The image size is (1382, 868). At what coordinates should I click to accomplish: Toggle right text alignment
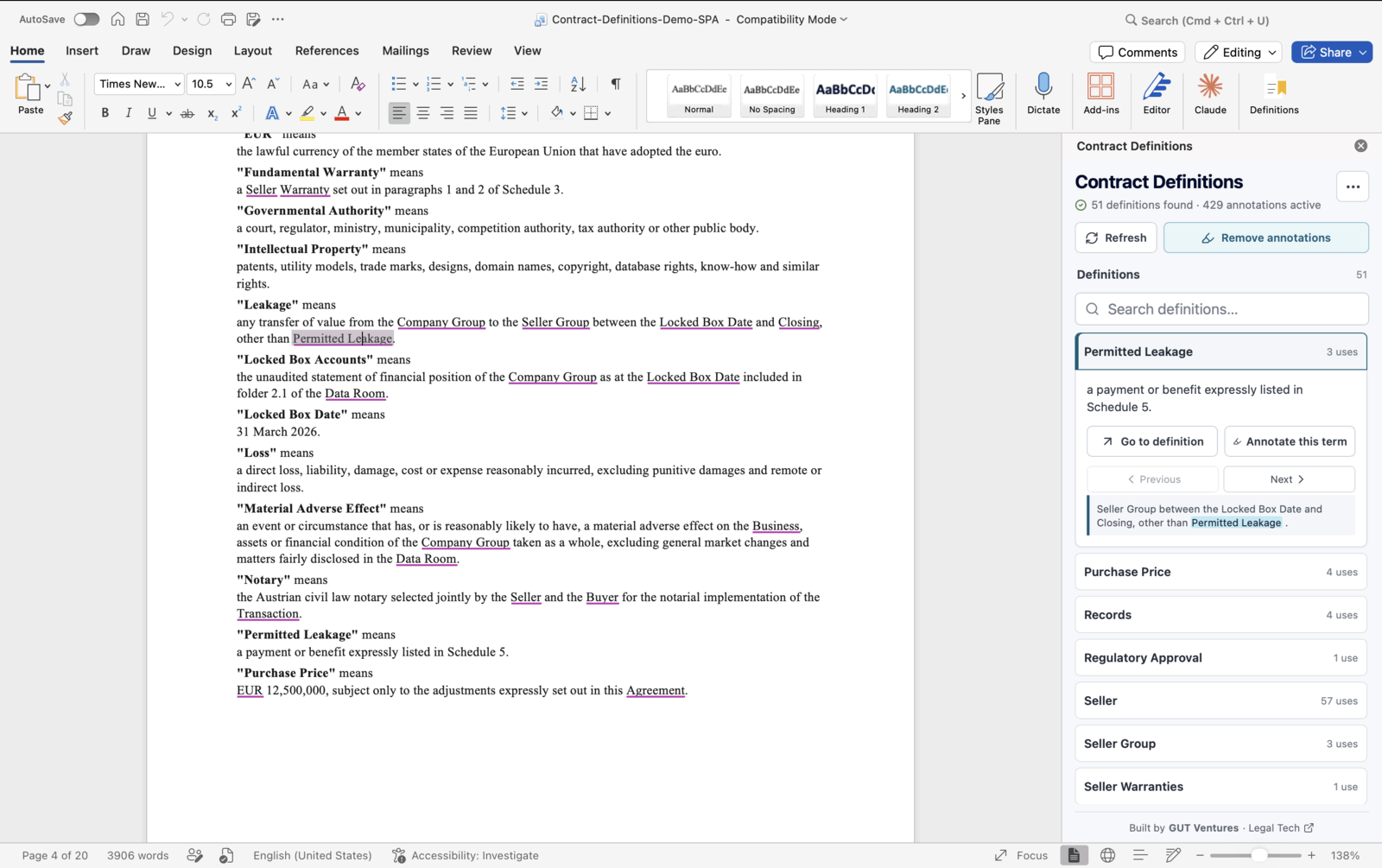tap(447, 113)
